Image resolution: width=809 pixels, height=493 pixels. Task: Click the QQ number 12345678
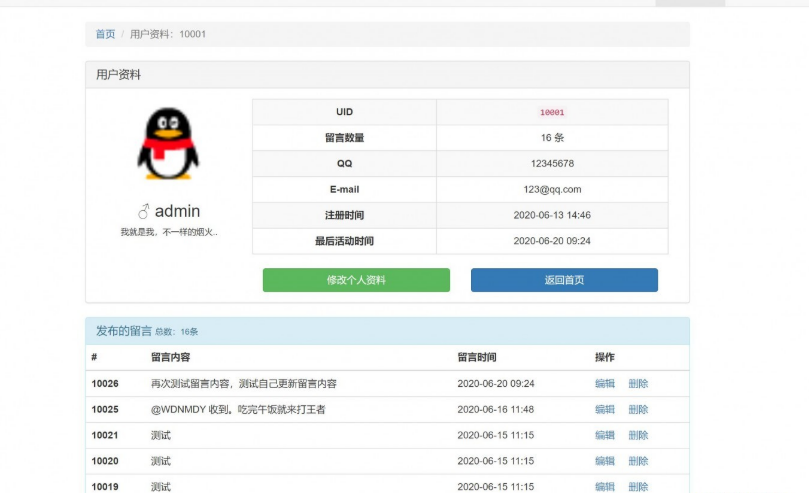(552, 163)
